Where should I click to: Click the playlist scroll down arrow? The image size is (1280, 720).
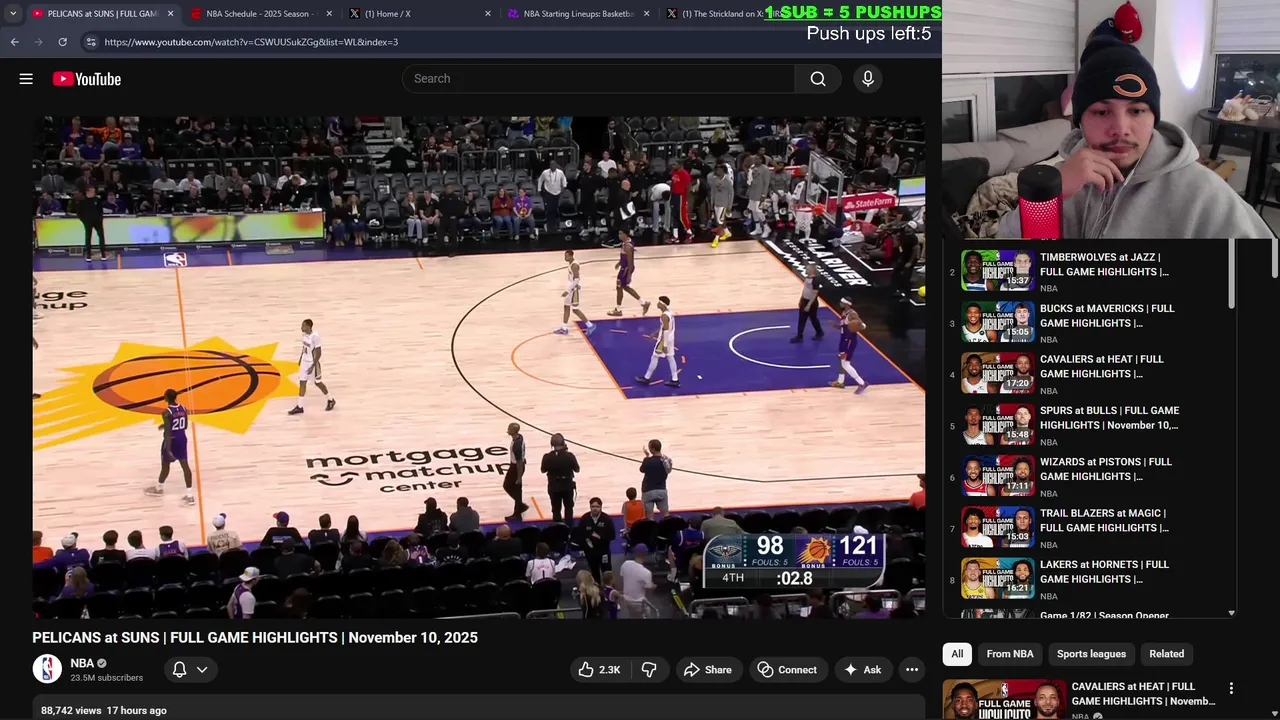pyautogui.click(x=1231, y=613)
